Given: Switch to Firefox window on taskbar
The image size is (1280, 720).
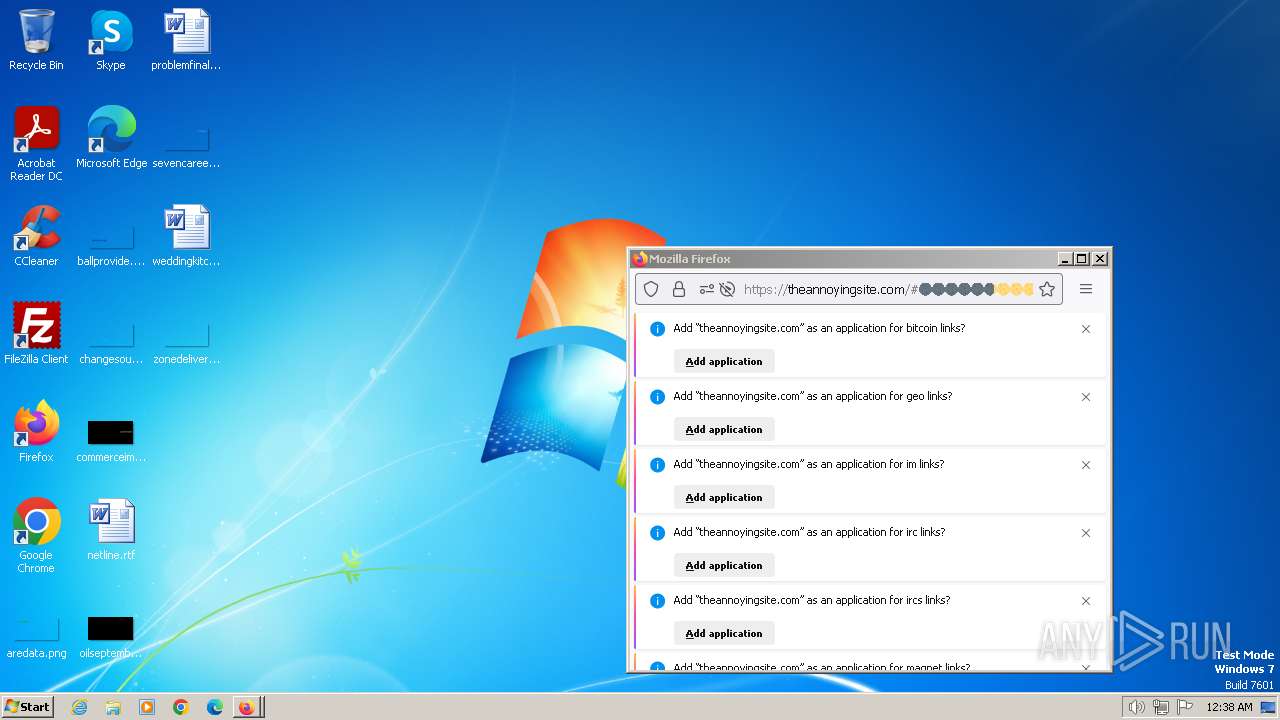Looking at the screenshot, I should pos(247,707).
